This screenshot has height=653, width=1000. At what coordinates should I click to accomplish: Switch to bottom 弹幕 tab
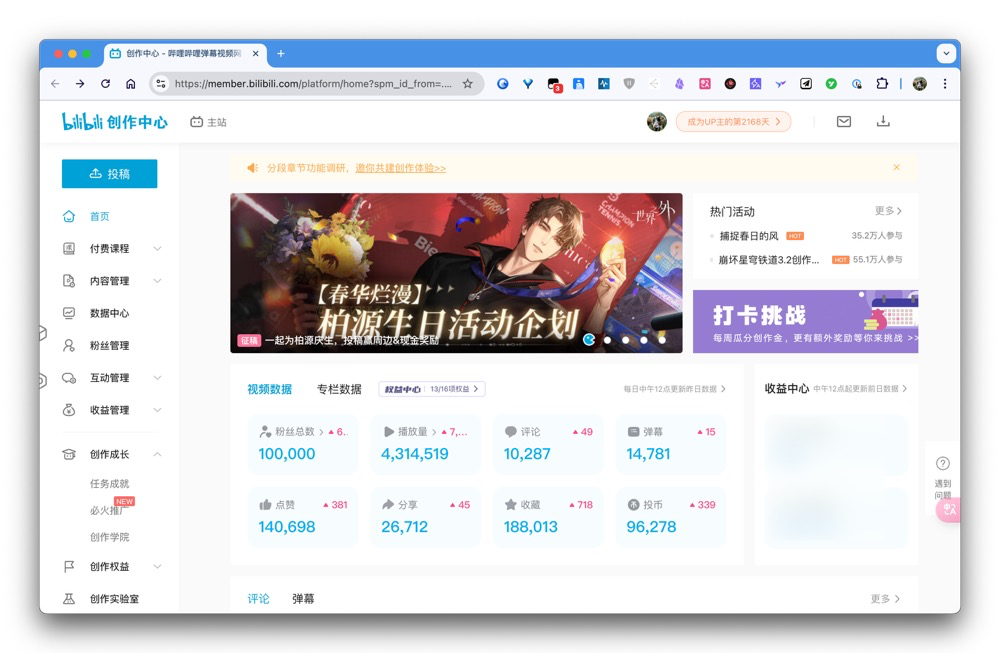click(x=303, y=599)
